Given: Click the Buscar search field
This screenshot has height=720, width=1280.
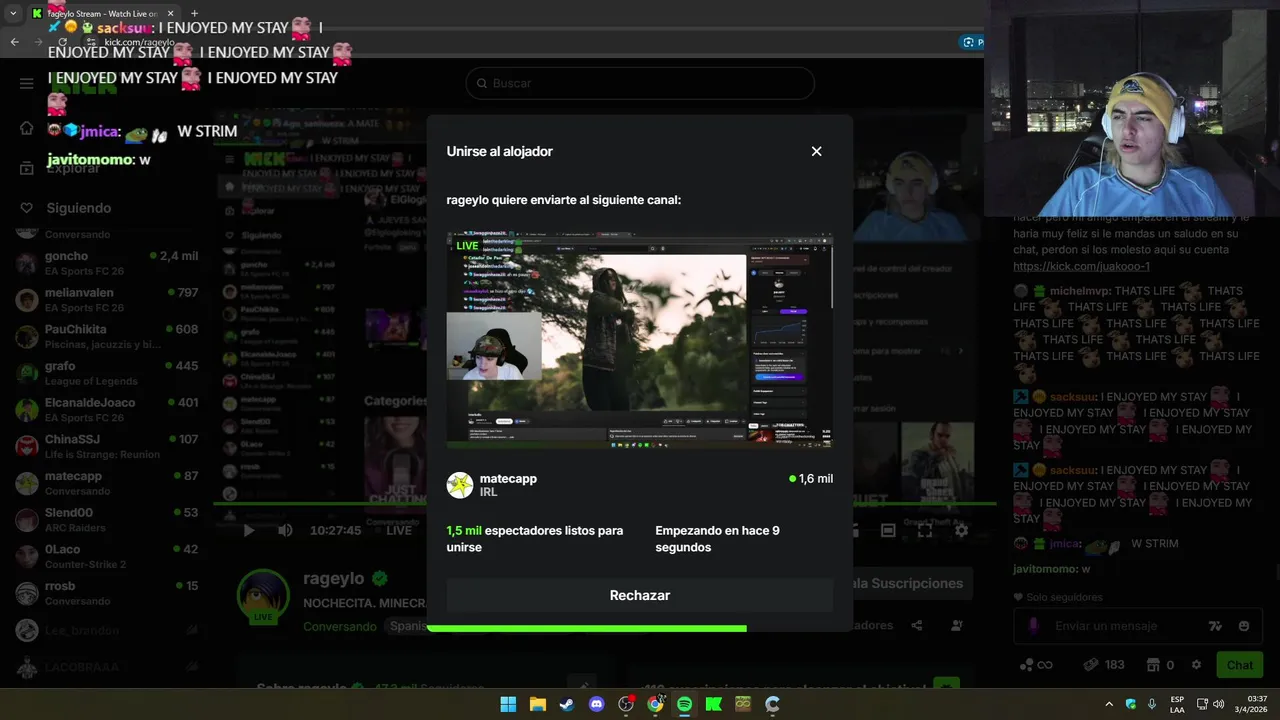Looking at the screenshot, I should [640, 83].
